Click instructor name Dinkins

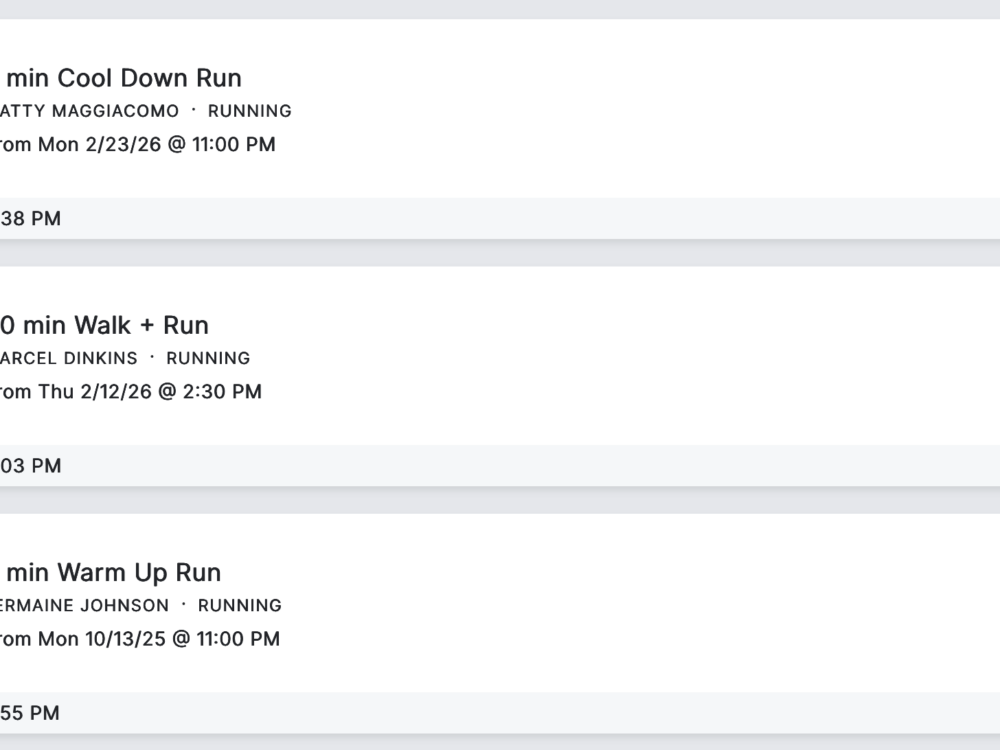coord(69,358)
